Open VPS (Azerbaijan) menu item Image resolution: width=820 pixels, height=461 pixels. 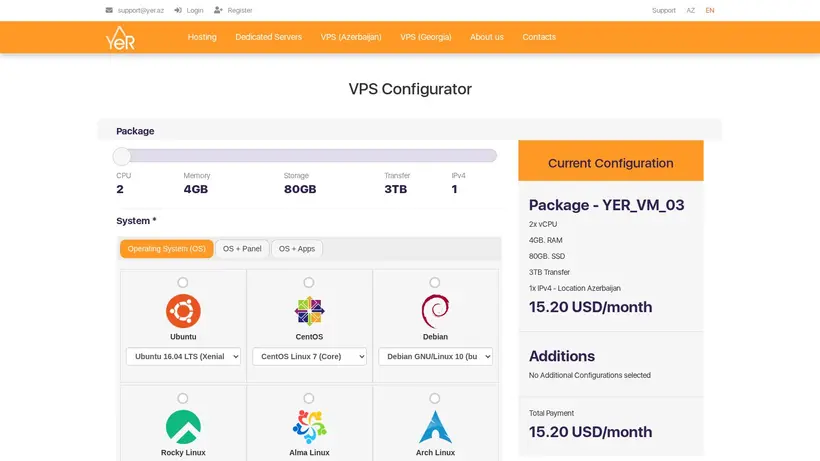tap(351, 37)
